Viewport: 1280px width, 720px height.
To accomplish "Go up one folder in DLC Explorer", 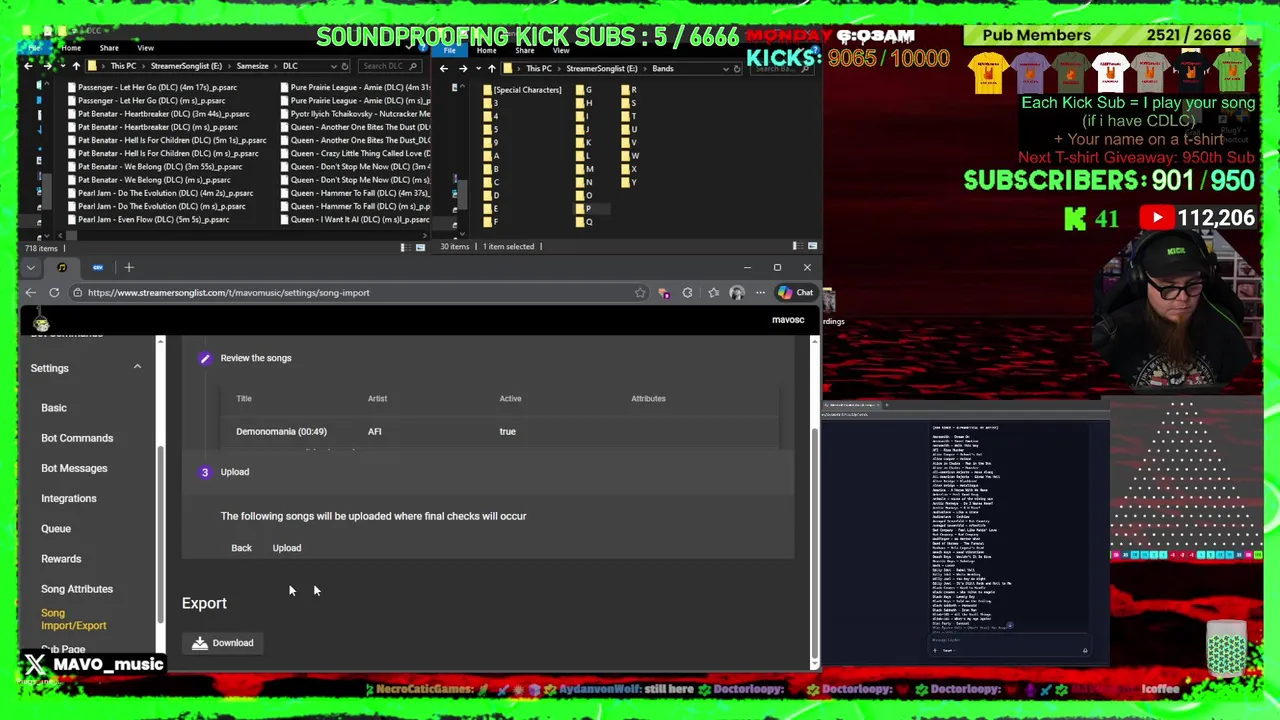I will (x=76, y=66).
